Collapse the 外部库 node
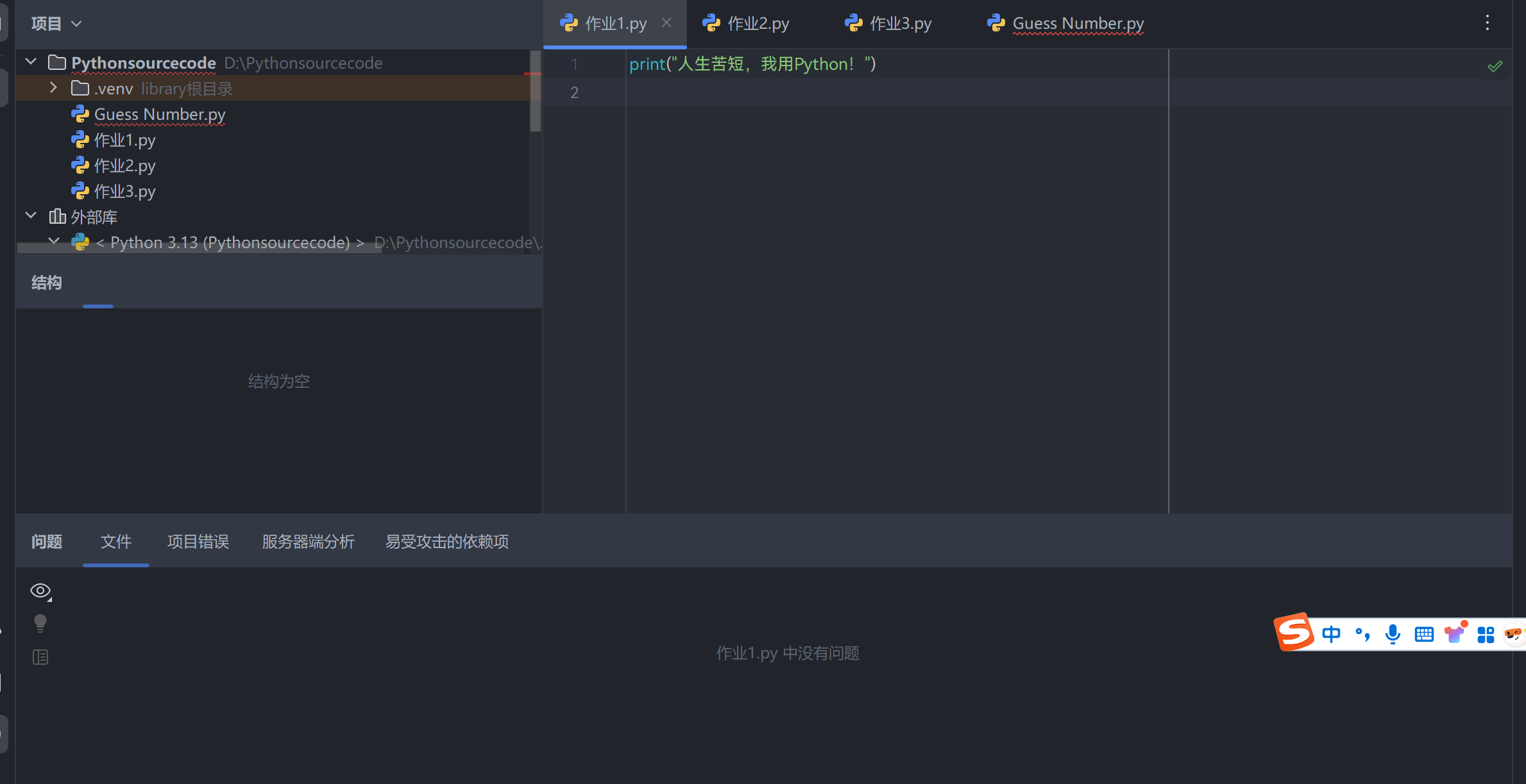The image size is (1526, 784). tap(31, 216)
